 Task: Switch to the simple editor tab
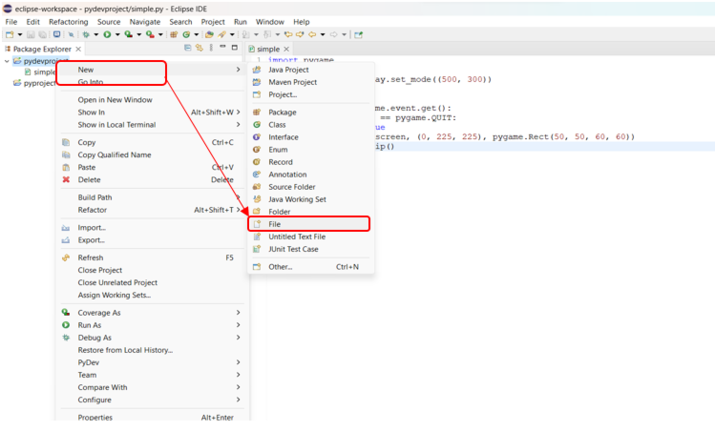(268, 49)
